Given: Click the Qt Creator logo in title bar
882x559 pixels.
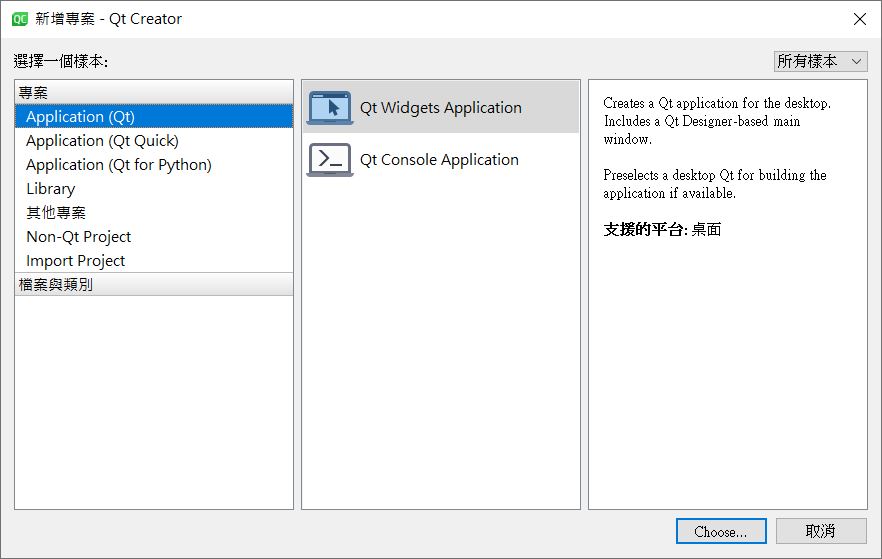Looking at the screenshot, I should click(x=20, y=19).
